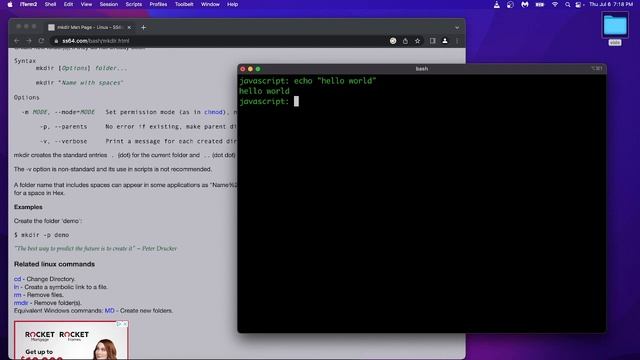The image size is (640, 360).
Task: Click the '$ mkdir -p demo' example
Action: pyautogui.click(x=42, y=235)
